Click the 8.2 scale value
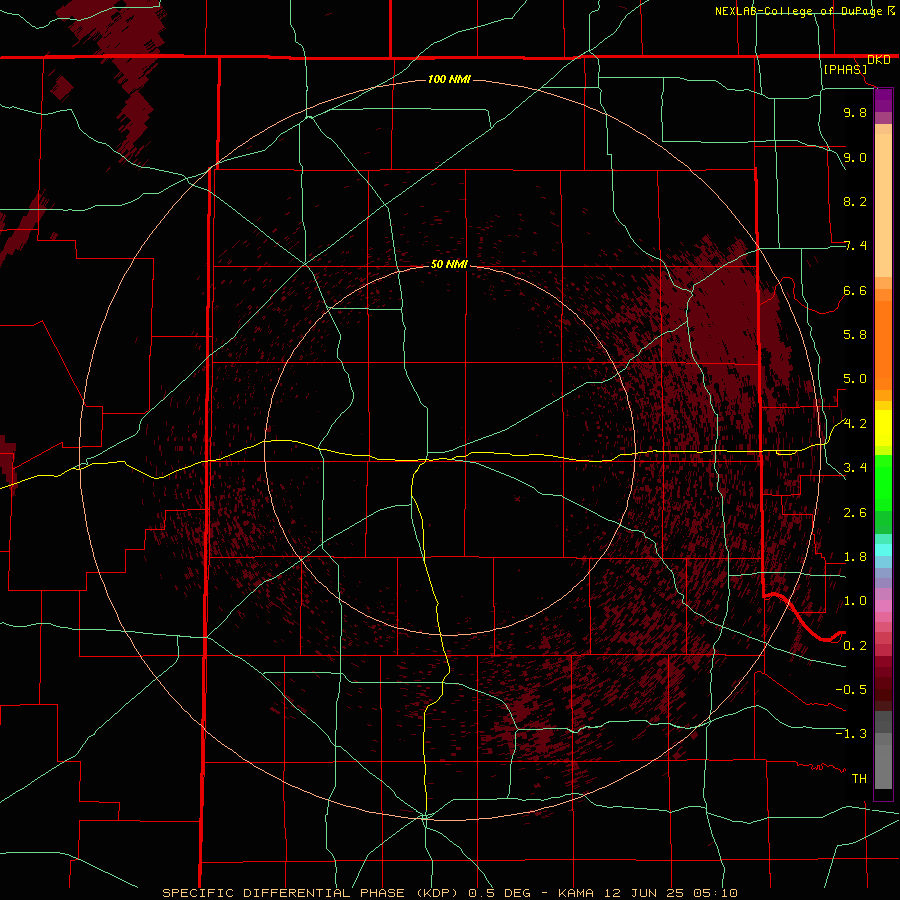 [855, 201]
